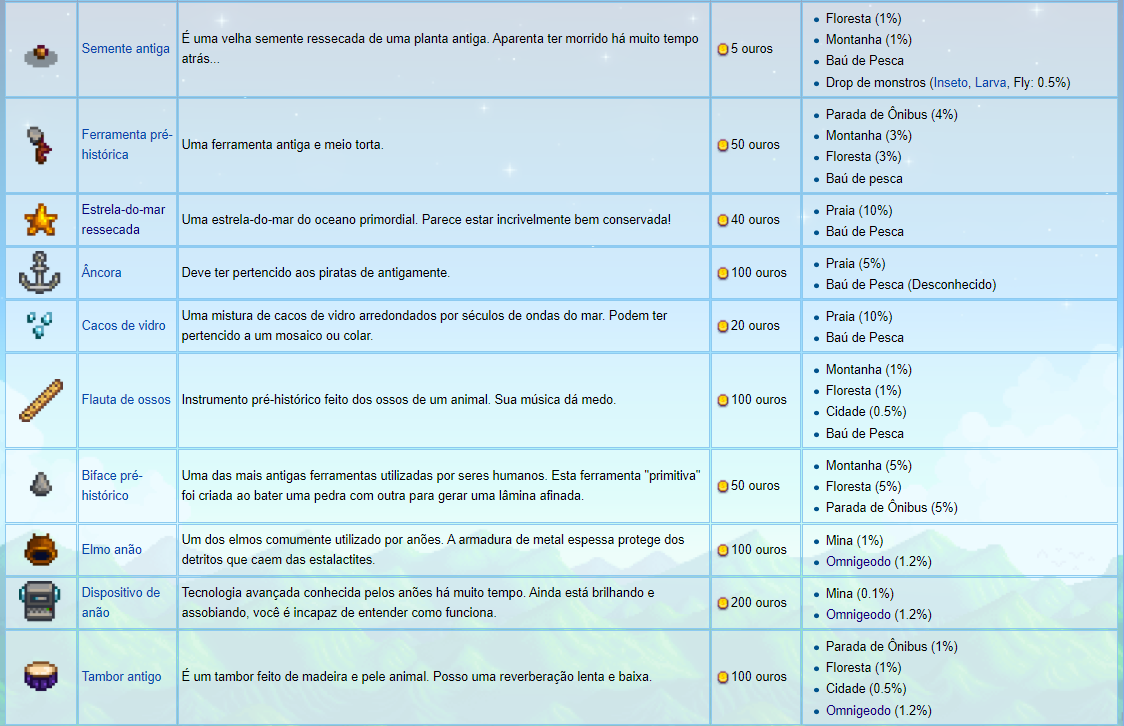Screen dimensions: 1124x726
Task: Open the Elmo anão link
Action: tap(111, 550)
